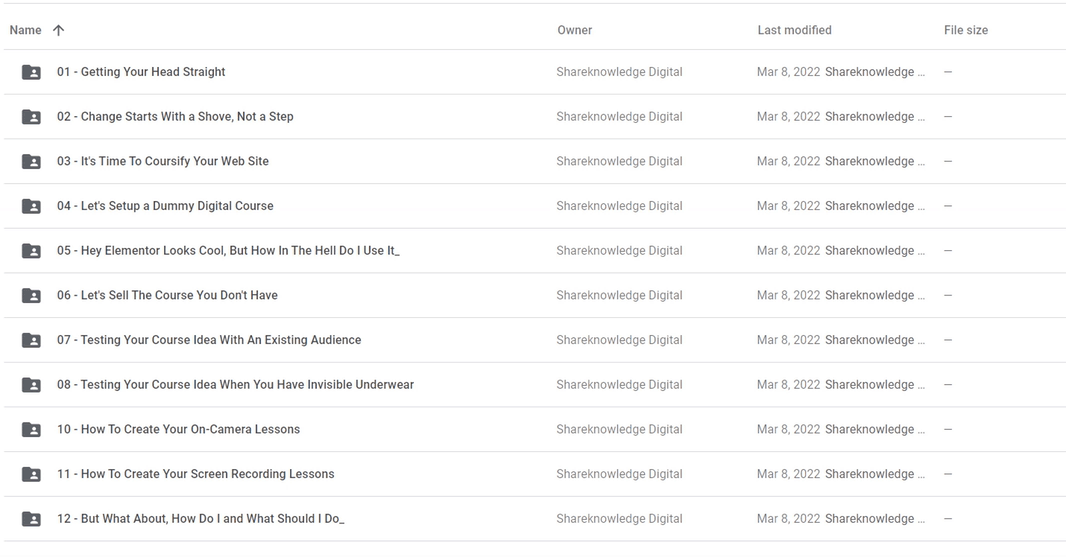
Task: Click the folder icon beside 11 - Screen Recording Lessons
Action: point(31,474)
